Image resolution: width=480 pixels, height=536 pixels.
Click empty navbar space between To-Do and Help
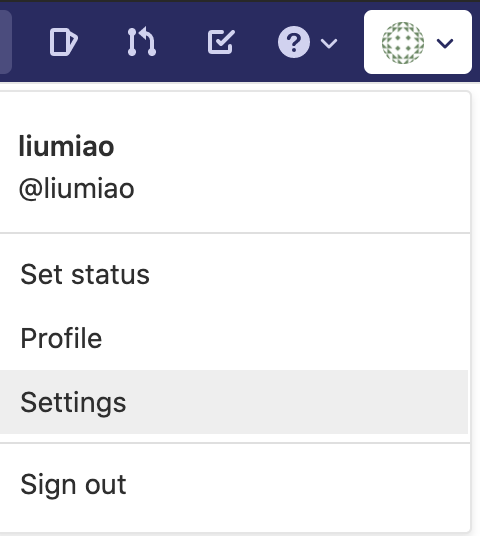pyautogui.click(x=256, y=42)
